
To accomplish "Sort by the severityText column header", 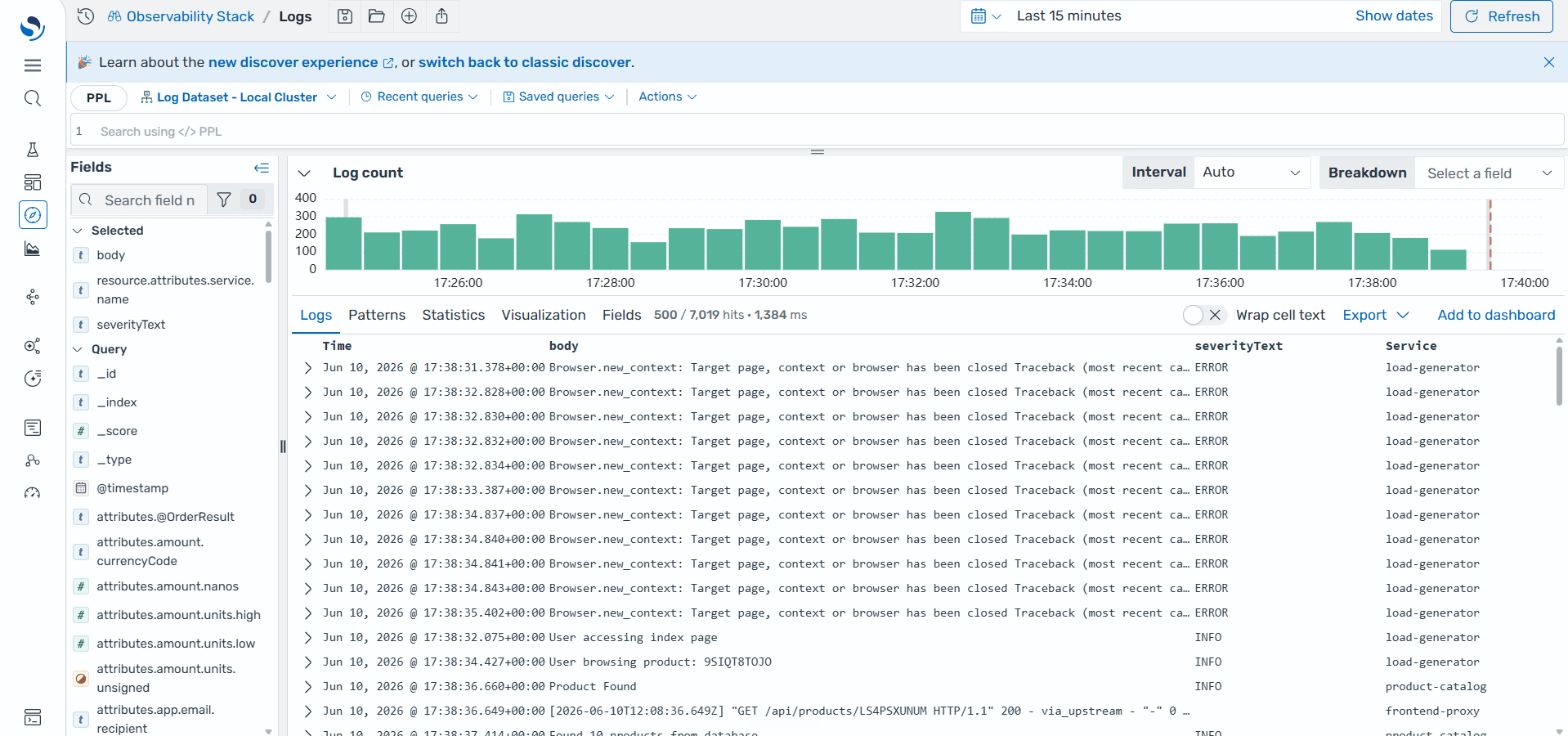I will point(1239,346).
